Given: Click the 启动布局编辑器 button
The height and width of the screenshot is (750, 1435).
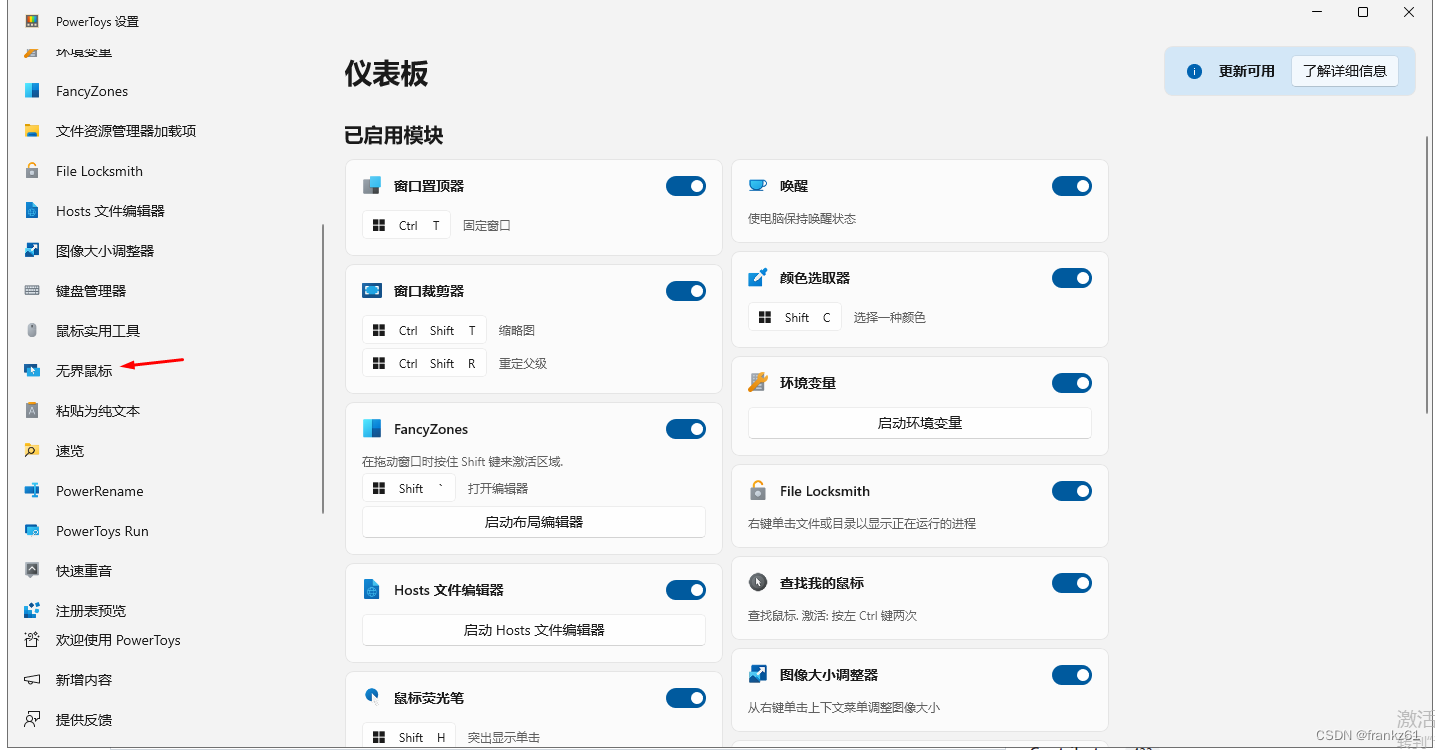Looking at the screenshot, I should point(534,522).
